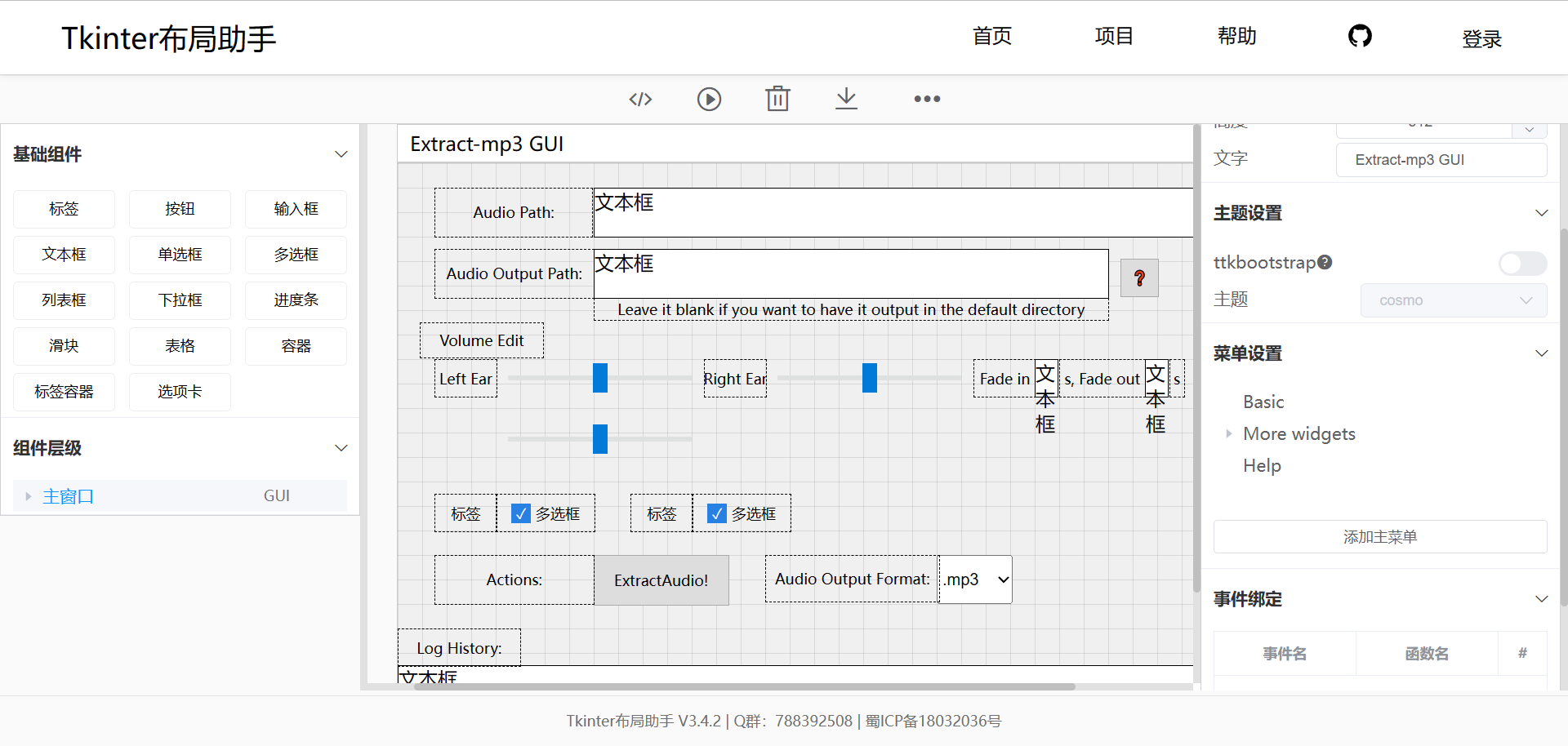This screenshot has width=1568, height=746.
Task: Select the 下拉框 widget button
Action: pos(180,300)
